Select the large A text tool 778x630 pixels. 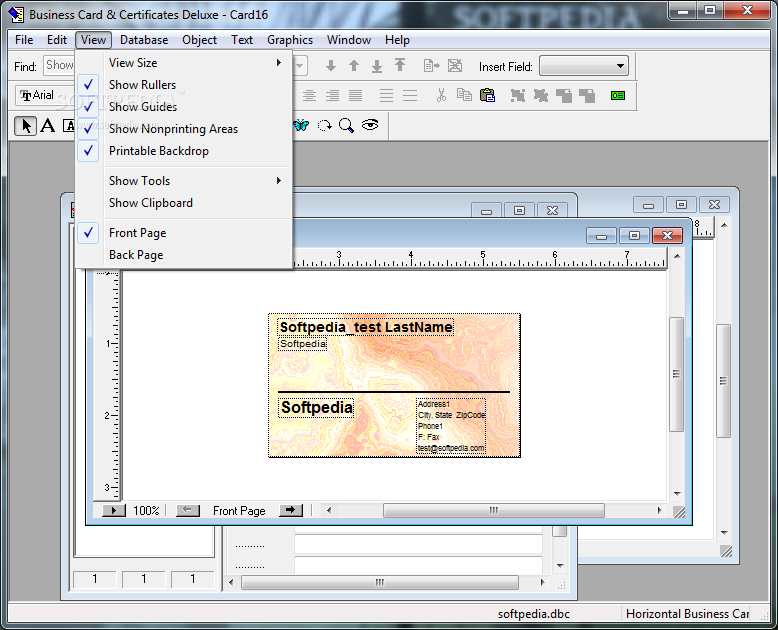pyautogui.click(x=48, y=126)
